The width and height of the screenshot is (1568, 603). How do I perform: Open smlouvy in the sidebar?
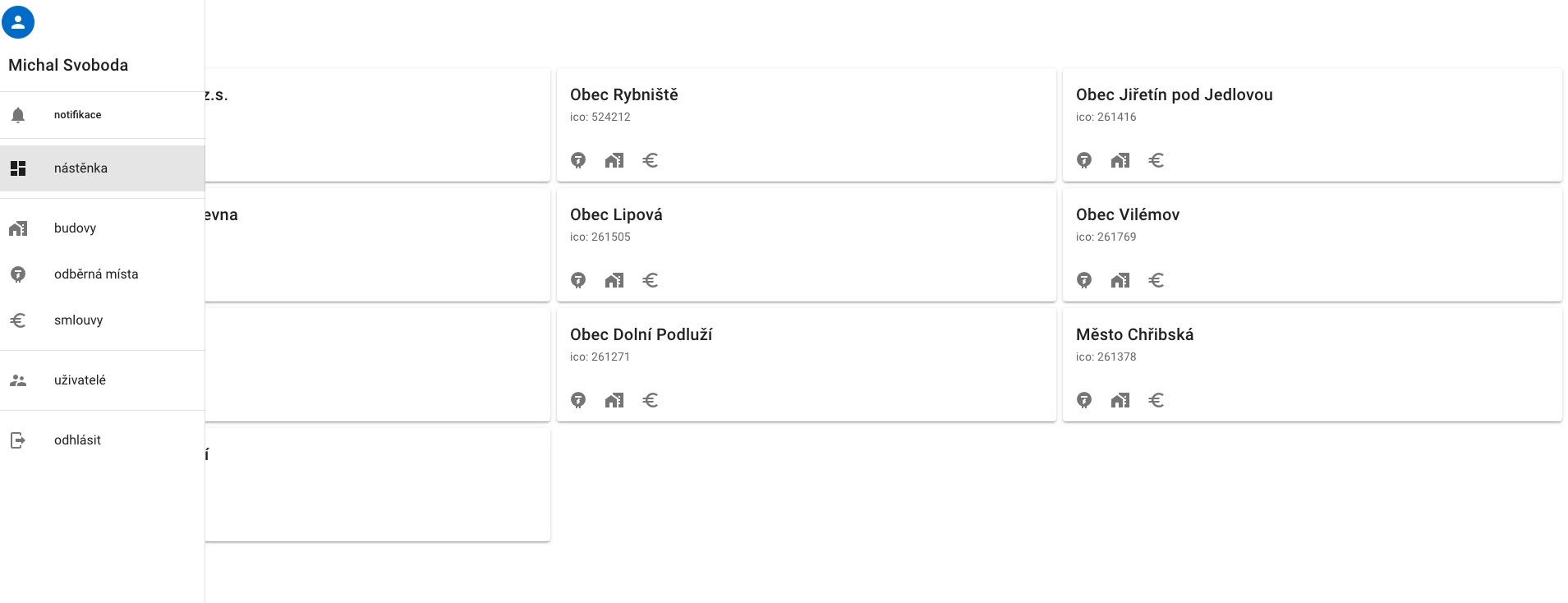click(x=78, y=320)
